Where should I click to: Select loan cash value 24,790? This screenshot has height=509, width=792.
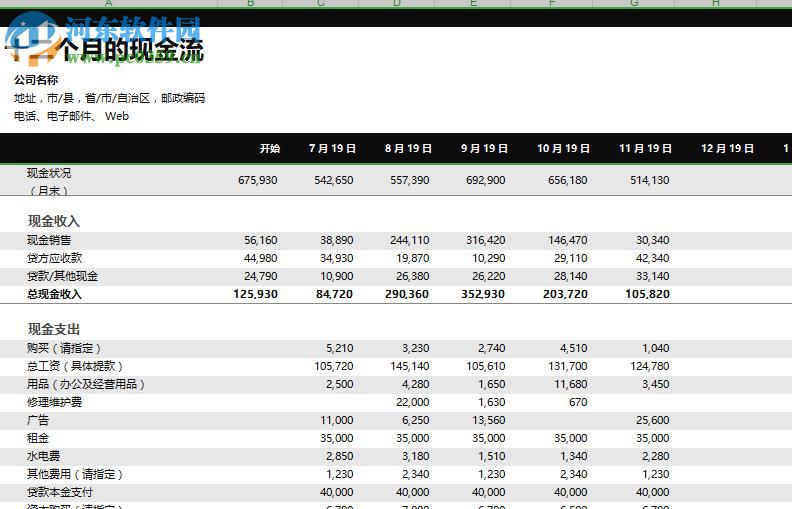261,276
